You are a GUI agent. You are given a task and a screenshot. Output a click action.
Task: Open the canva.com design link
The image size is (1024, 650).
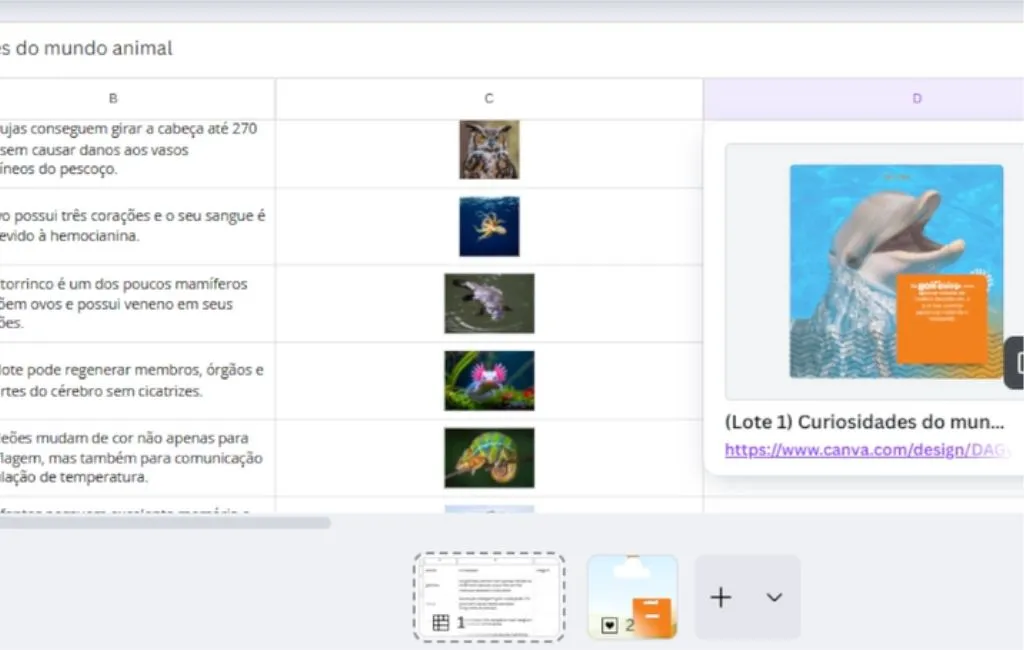pos(860,450)
